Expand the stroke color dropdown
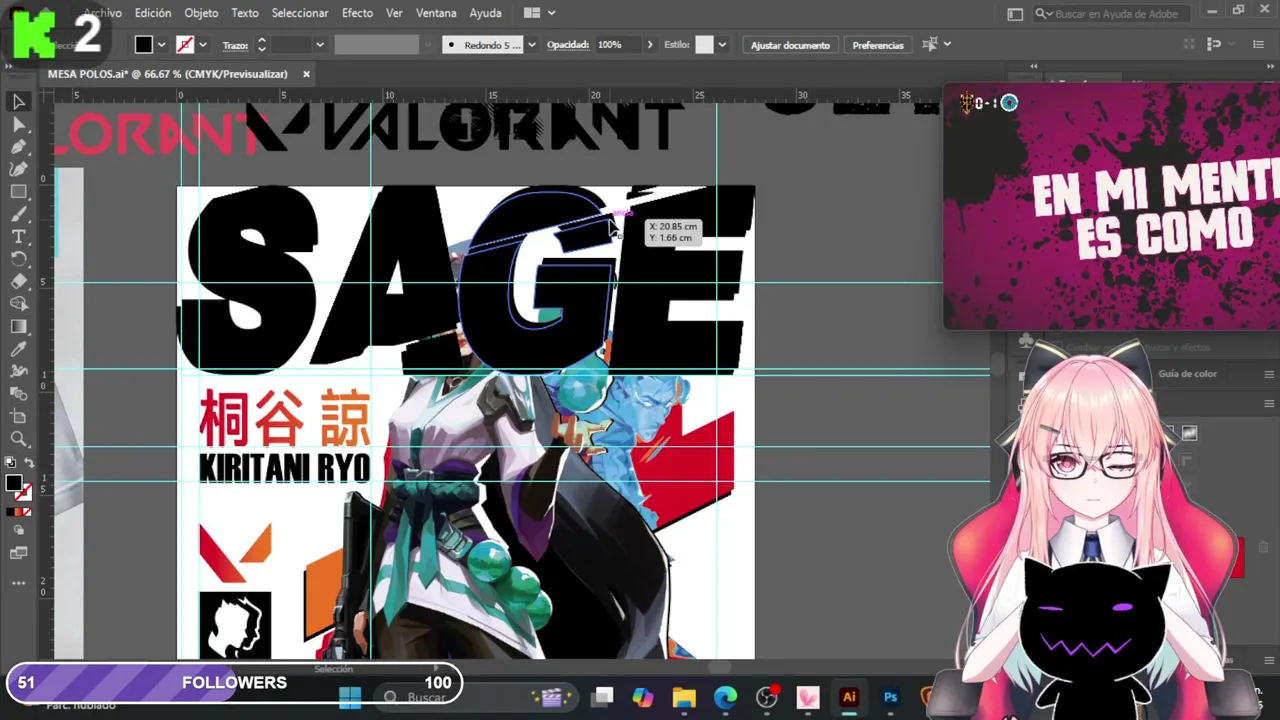Viewport: 1280px width, 720px height. click(x=203, y=45)
